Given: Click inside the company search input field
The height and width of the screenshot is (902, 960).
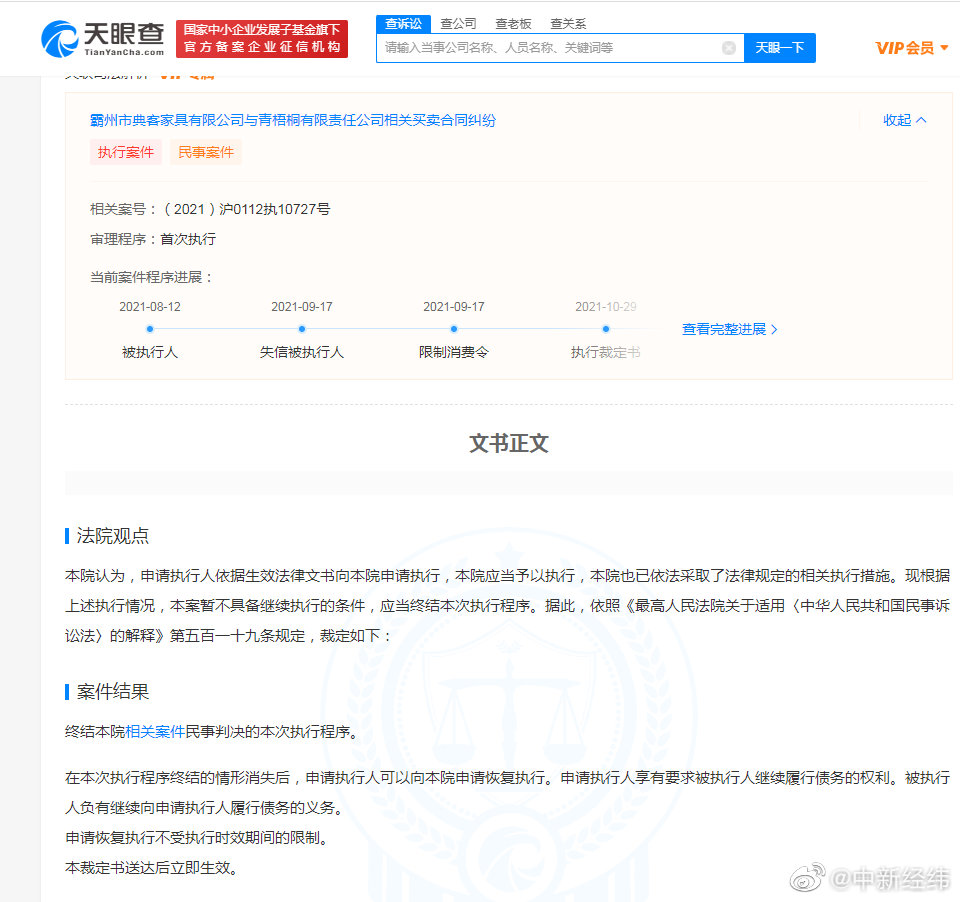Looking at the screenshot, I should click(x=550, y=47).
